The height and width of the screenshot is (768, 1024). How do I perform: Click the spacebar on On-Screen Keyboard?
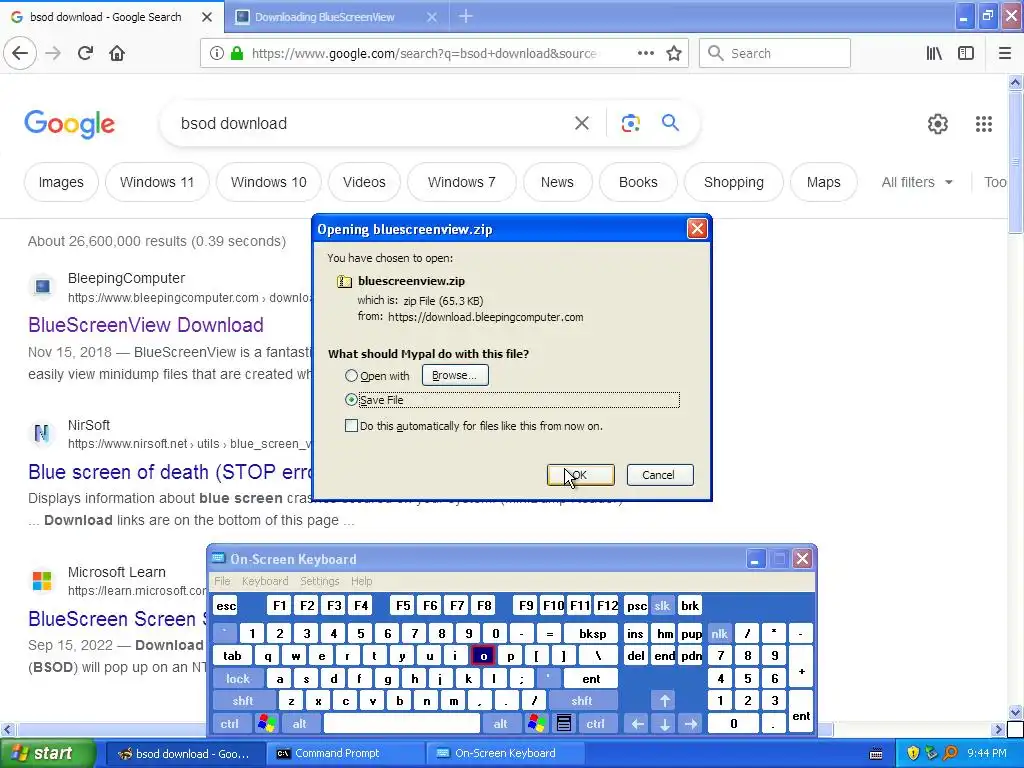(401, 723)
